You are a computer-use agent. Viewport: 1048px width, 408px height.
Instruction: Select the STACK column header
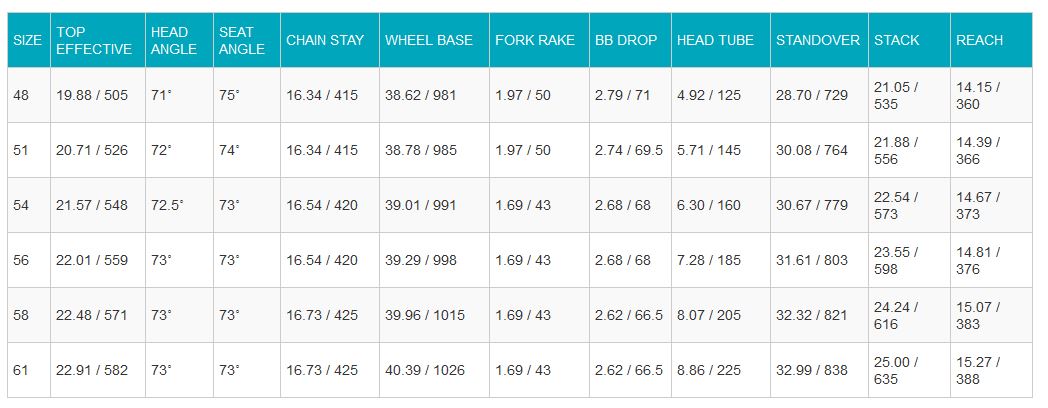tap(897, 40)
